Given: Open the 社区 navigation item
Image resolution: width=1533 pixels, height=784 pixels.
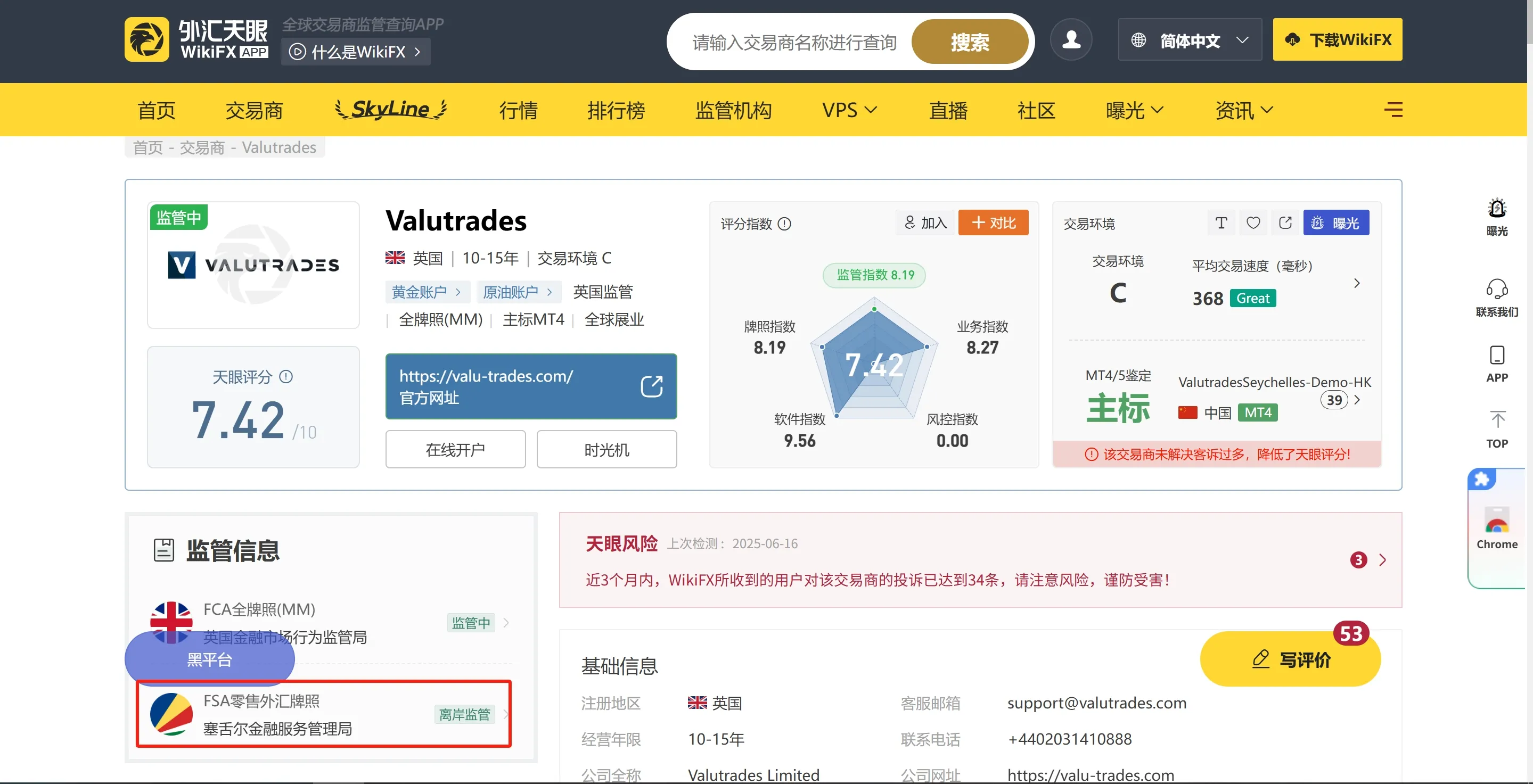Looking at the screenshot, I should coord(1037,110).
